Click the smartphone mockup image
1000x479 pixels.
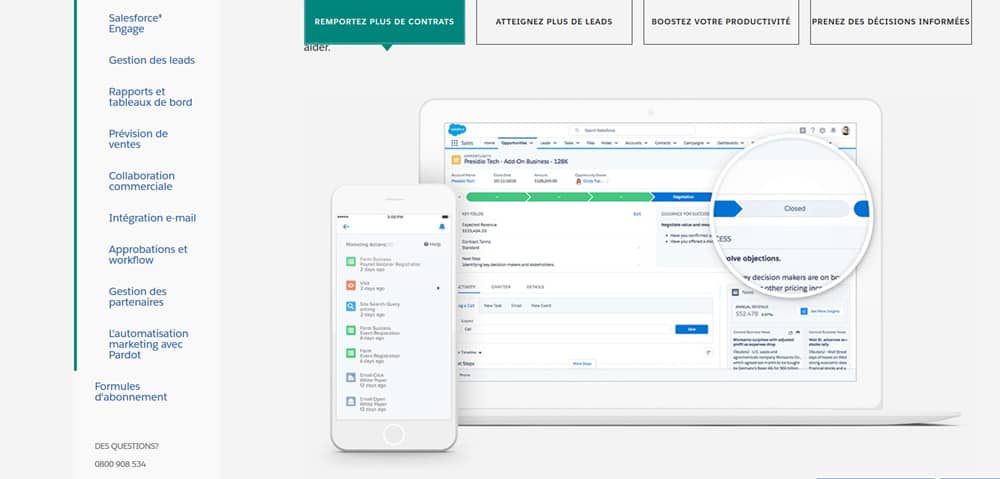point(394,318)
